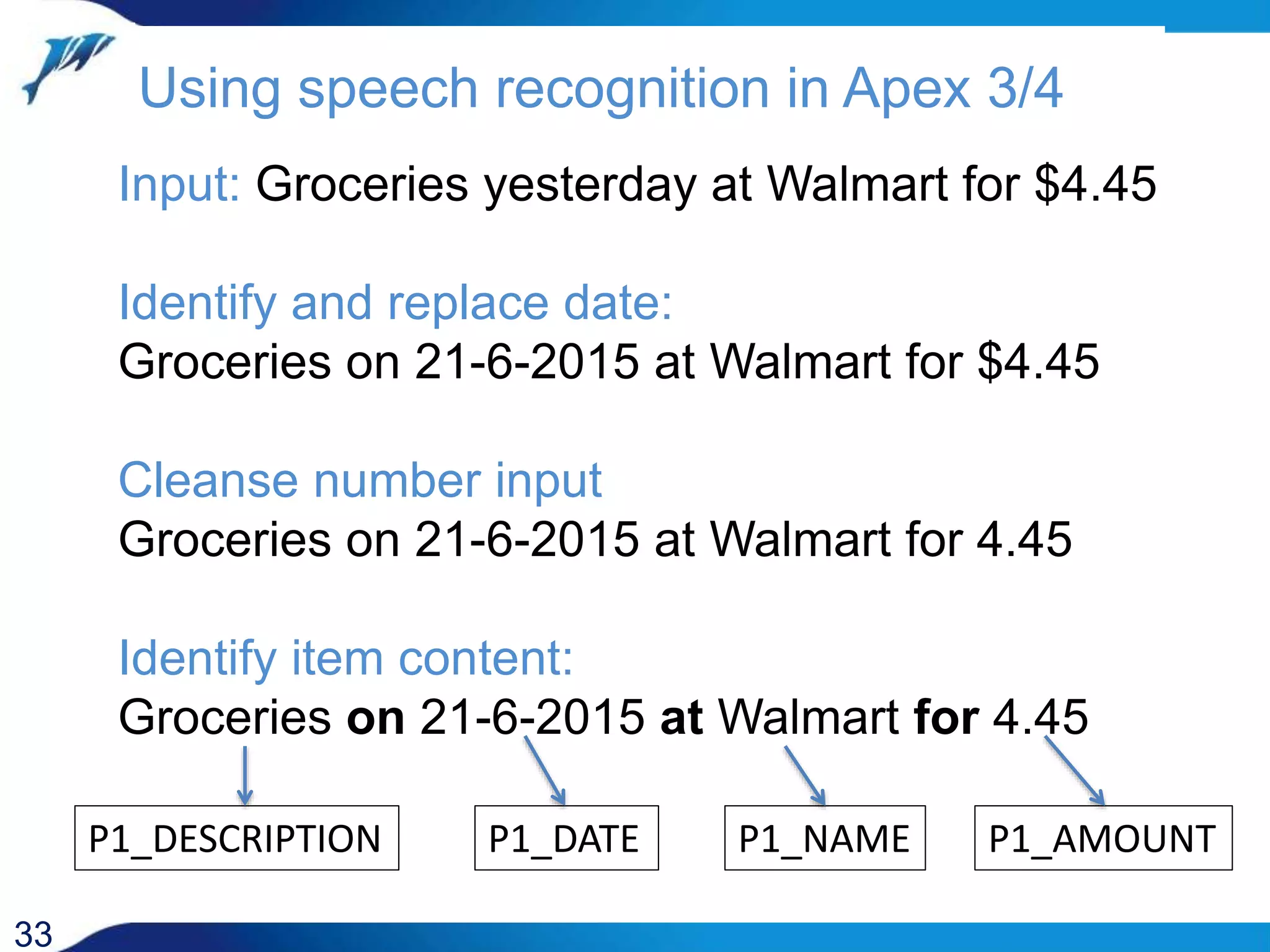
Task: Click the 'Identify and replace date:' heading
Action: click(x=395, y=303)
